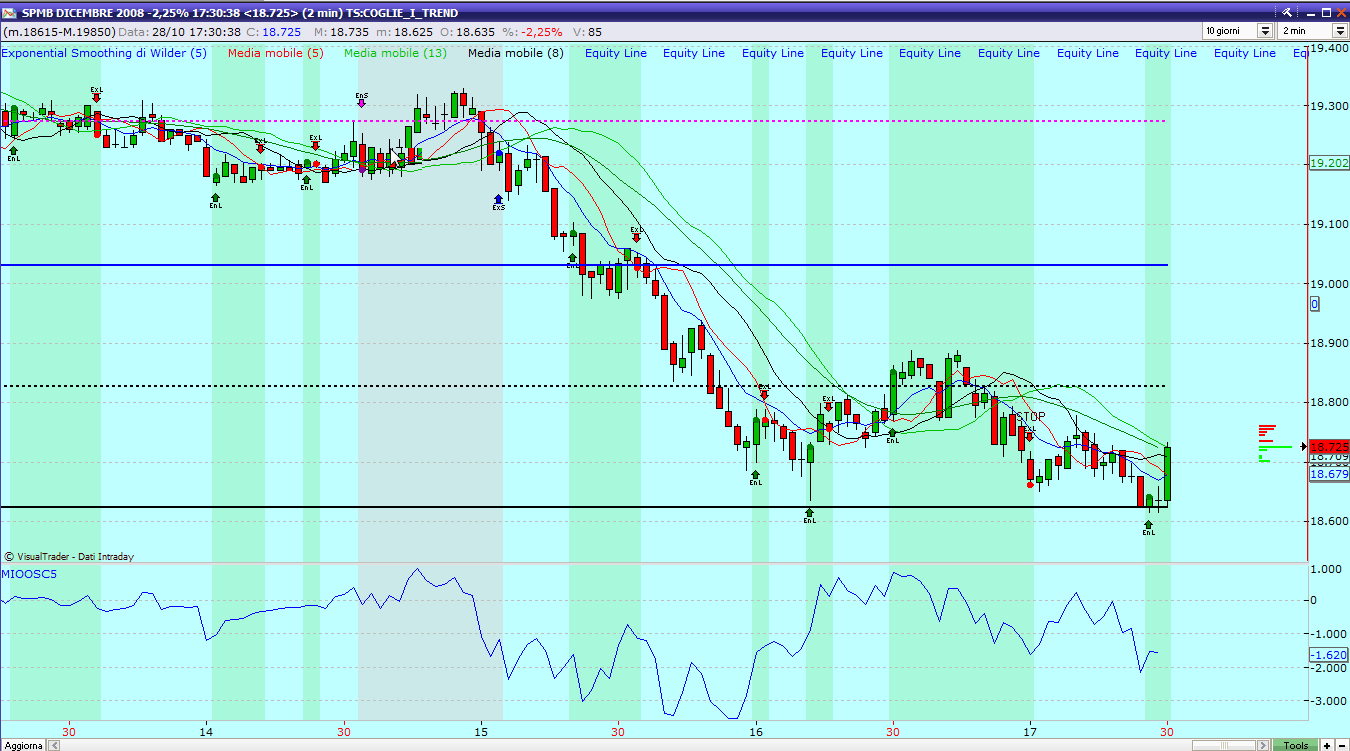This screenshot has width=1350, height=751.
Task: Click the Tools button
Action: [1296, 745]
